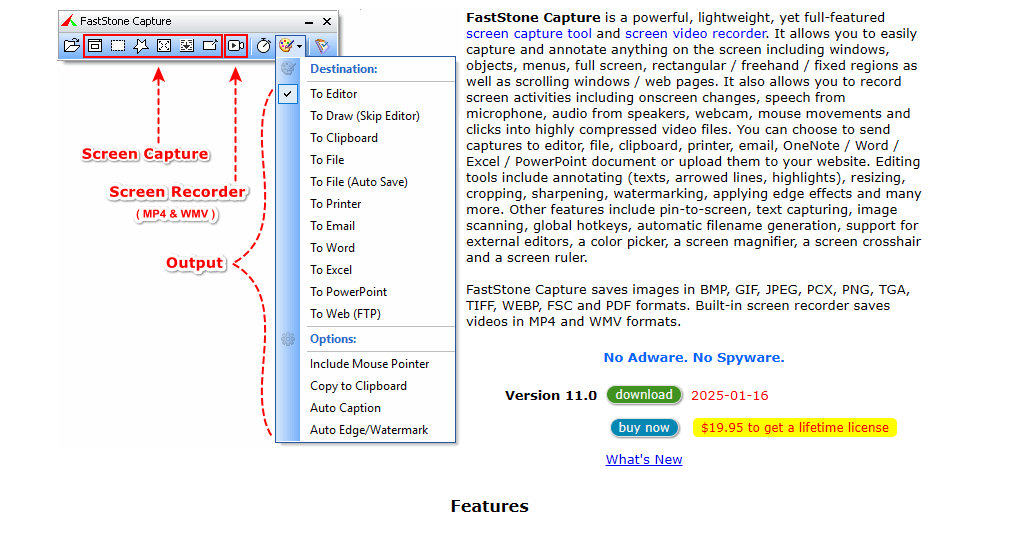Viewport: 1036px width, 537px height.
Task: Click the Features heading
Action: click(x=490, y=507)
